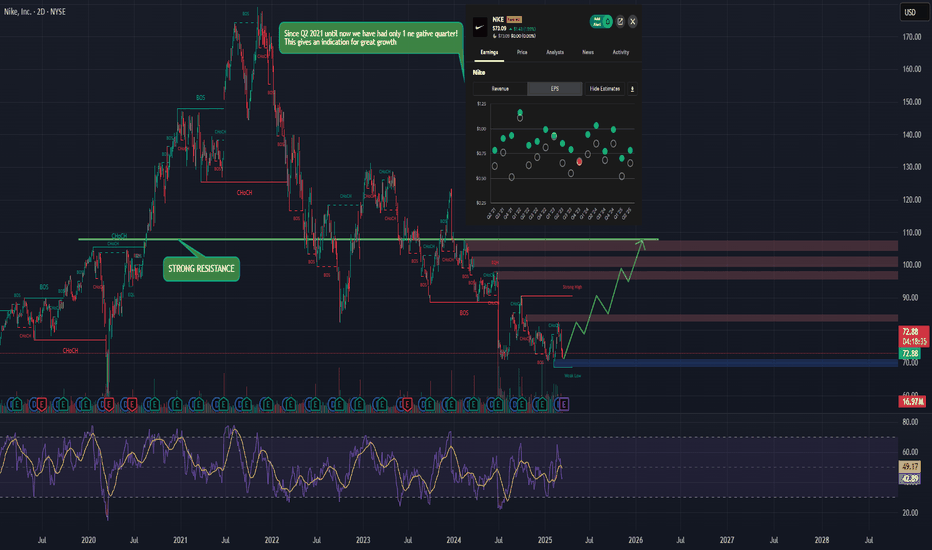932x550 pixels.
Task: Click the 16.97M volume label
Action: (x=912, y=402)
